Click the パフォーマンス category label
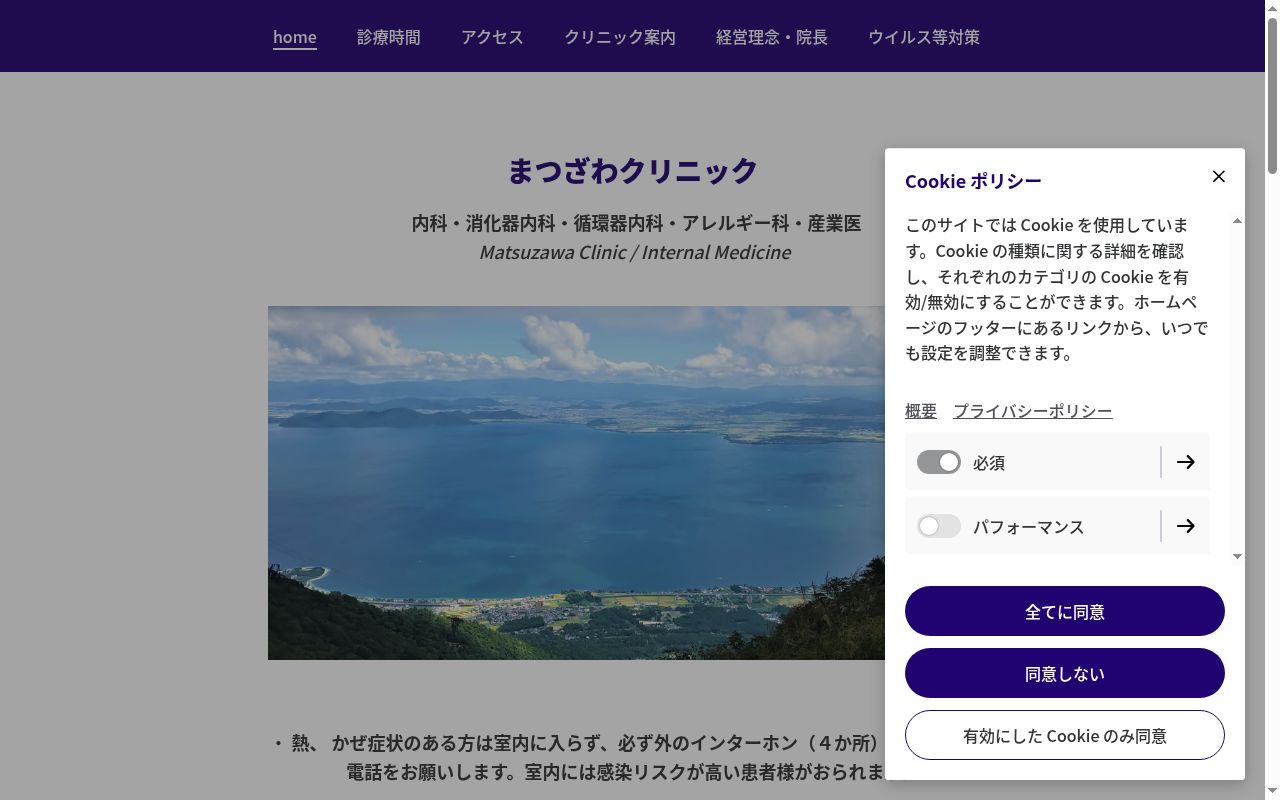 click(x=1029, y=527)
